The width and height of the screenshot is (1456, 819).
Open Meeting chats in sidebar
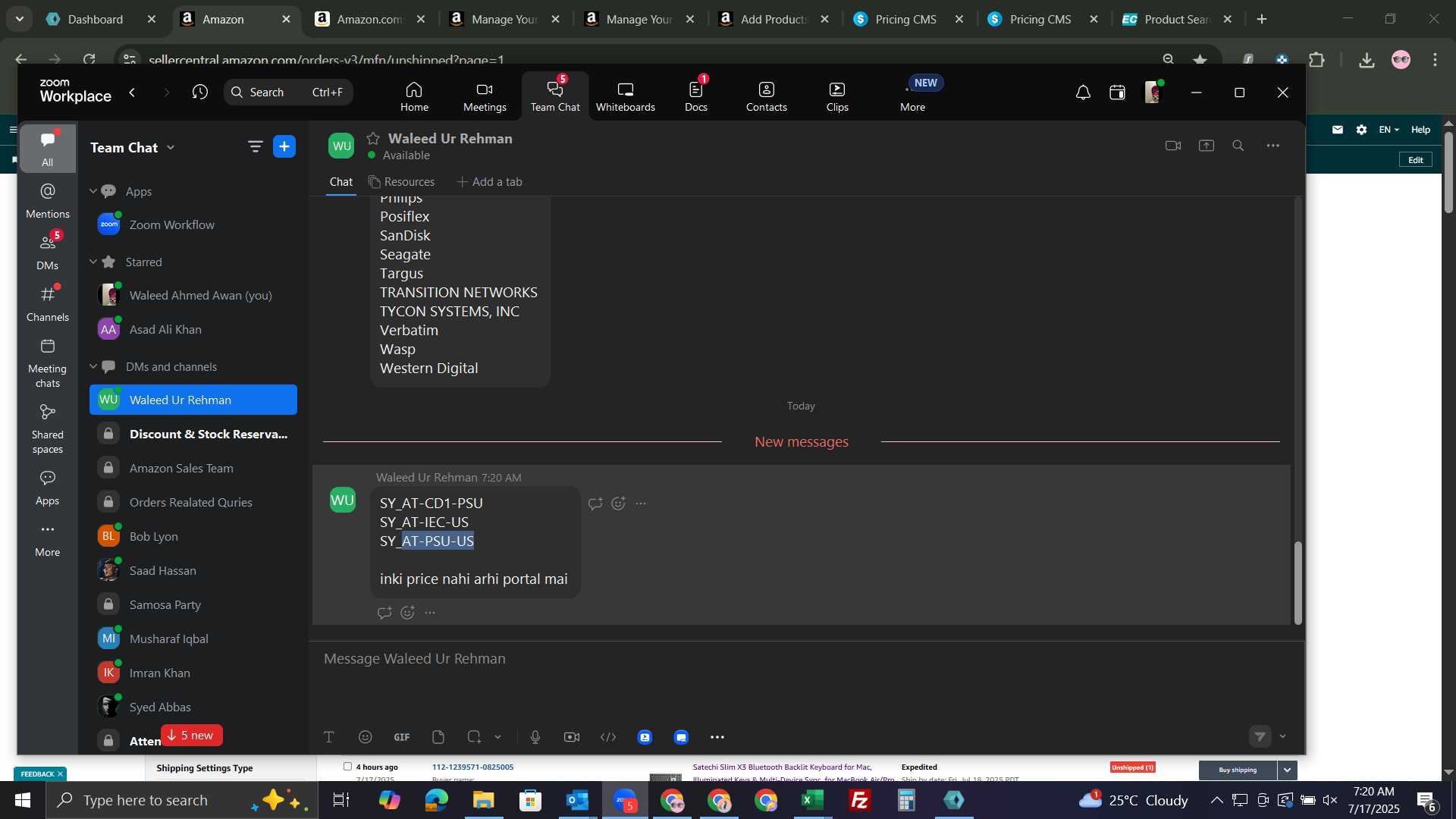(47, 362)
